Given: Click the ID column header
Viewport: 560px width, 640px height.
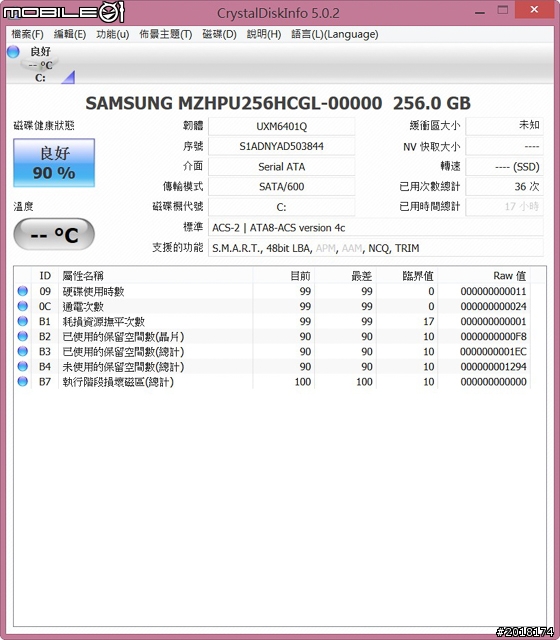Looking at the screenshot, I should pyautogui.click(x=45, y=276).
